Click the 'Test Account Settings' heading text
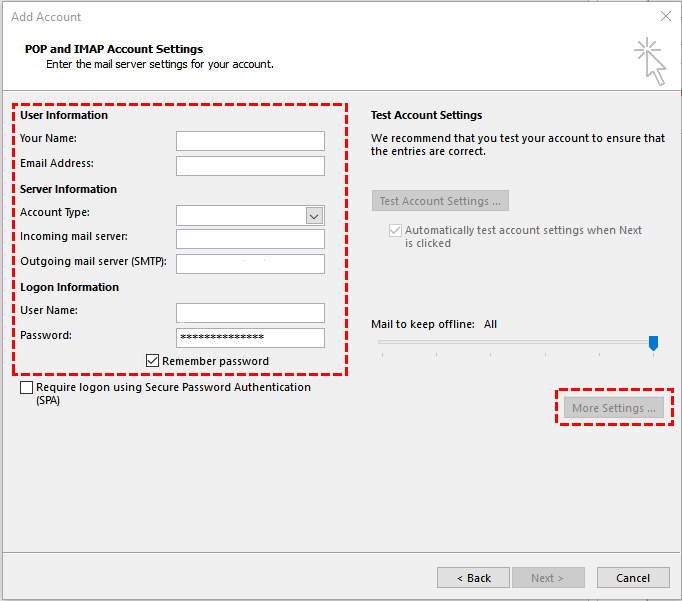Screen dimensions: 682x601 click(426, 115)
